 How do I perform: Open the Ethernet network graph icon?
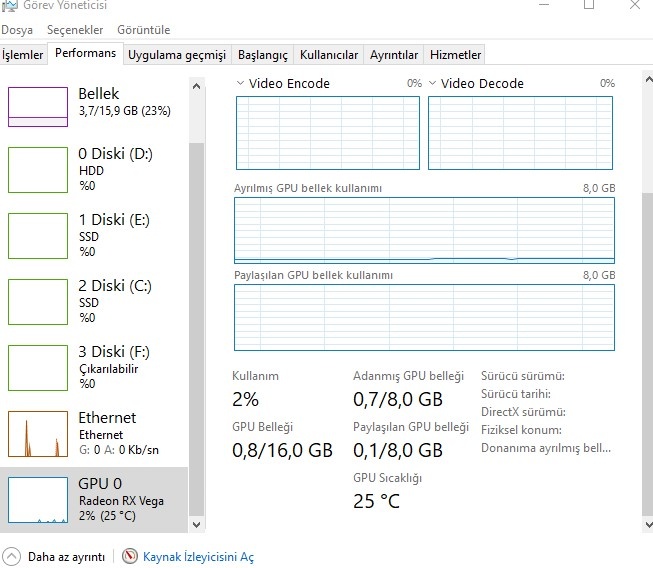[38, 432]
